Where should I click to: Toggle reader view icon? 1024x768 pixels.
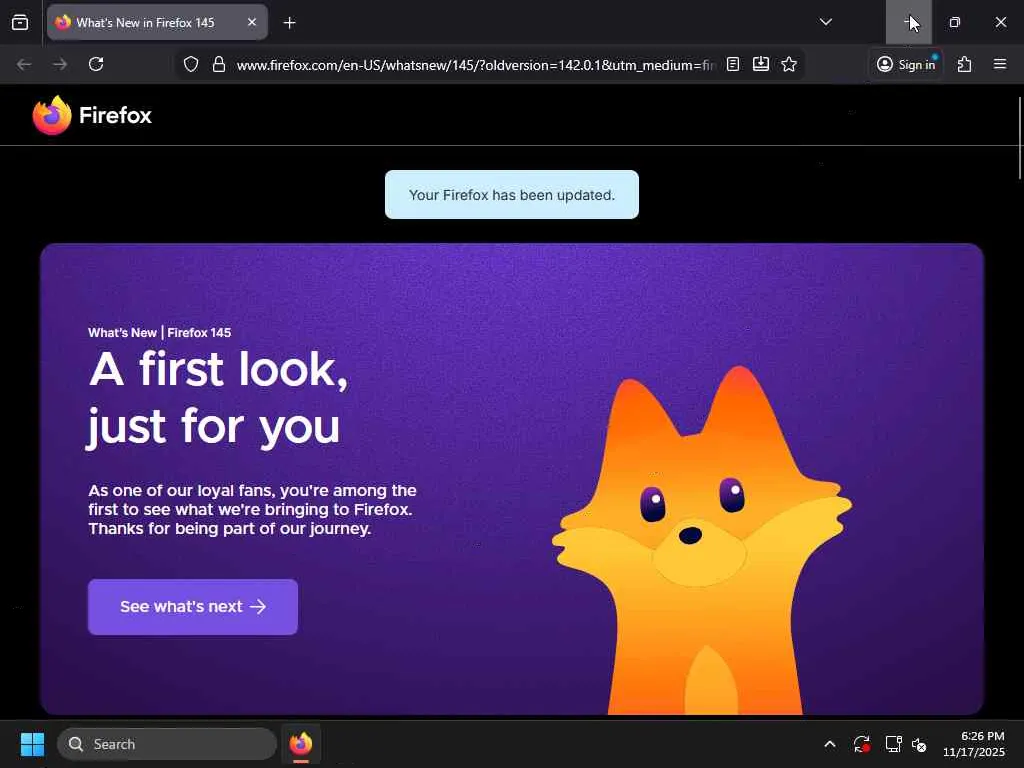click(733, 64)
